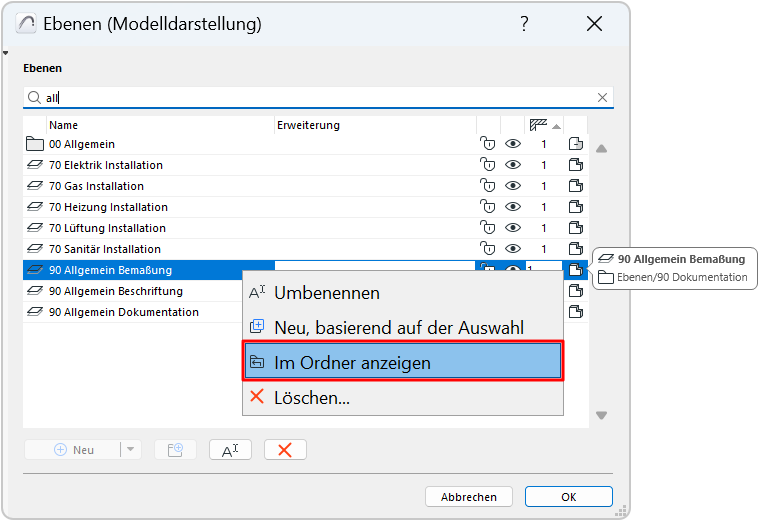Unlock the 70 Gas Installation layer
This screenshot has height=521, width=759.
click(x=488, y=186)
